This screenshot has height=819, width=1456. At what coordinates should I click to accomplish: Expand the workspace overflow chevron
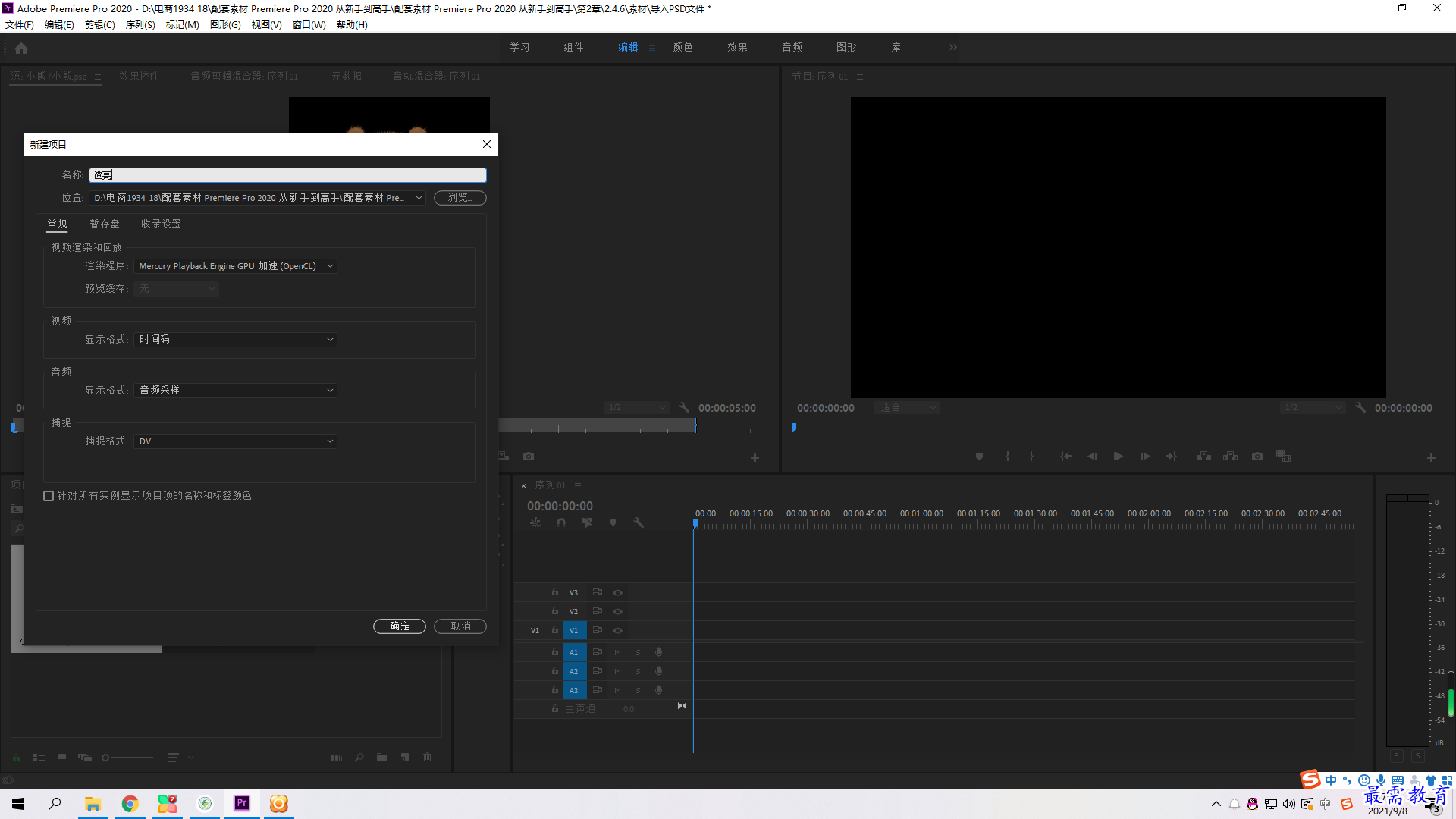953,47
